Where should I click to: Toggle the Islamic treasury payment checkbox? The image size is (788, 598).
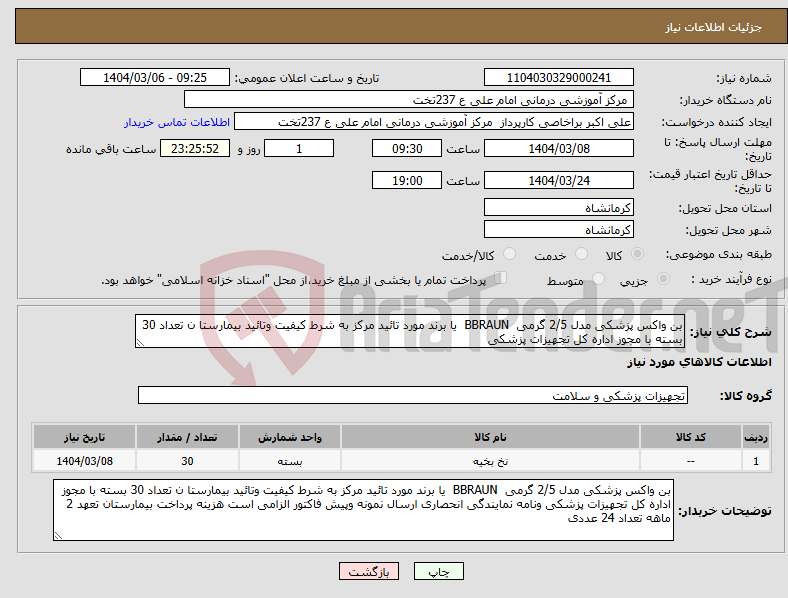[501, 278]
